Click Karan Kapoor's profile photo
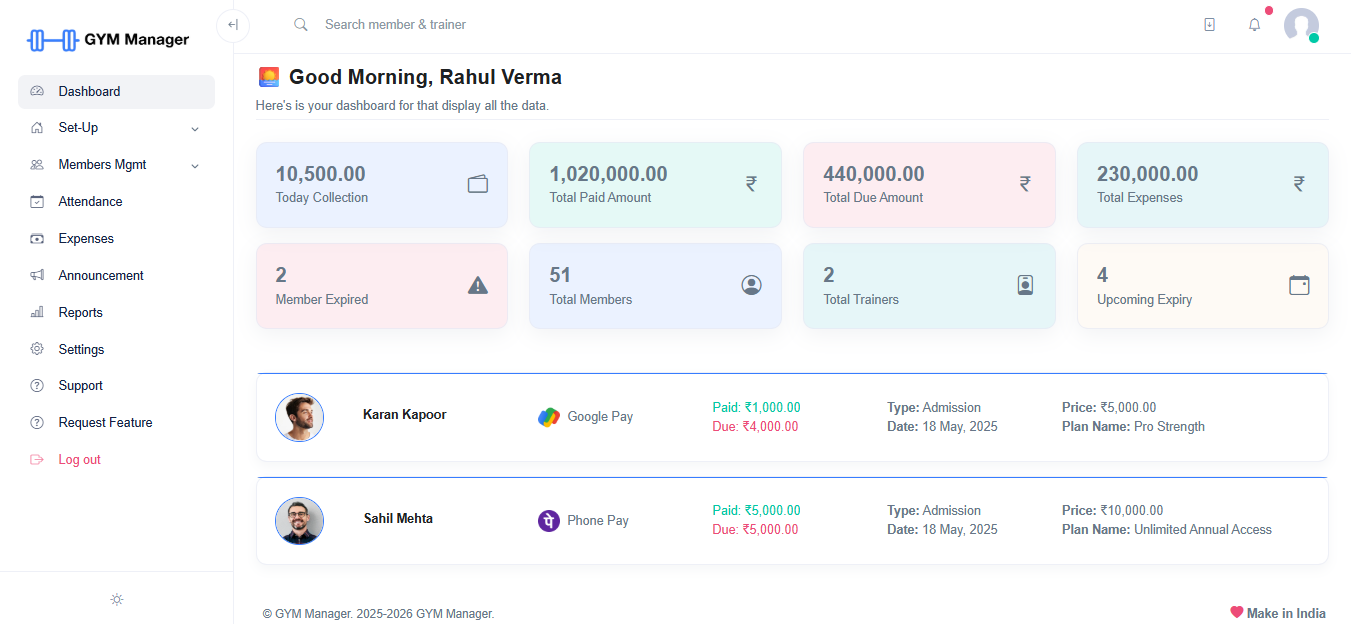Viewport: 1351px width, 624px height. click(x=300, y=417)
